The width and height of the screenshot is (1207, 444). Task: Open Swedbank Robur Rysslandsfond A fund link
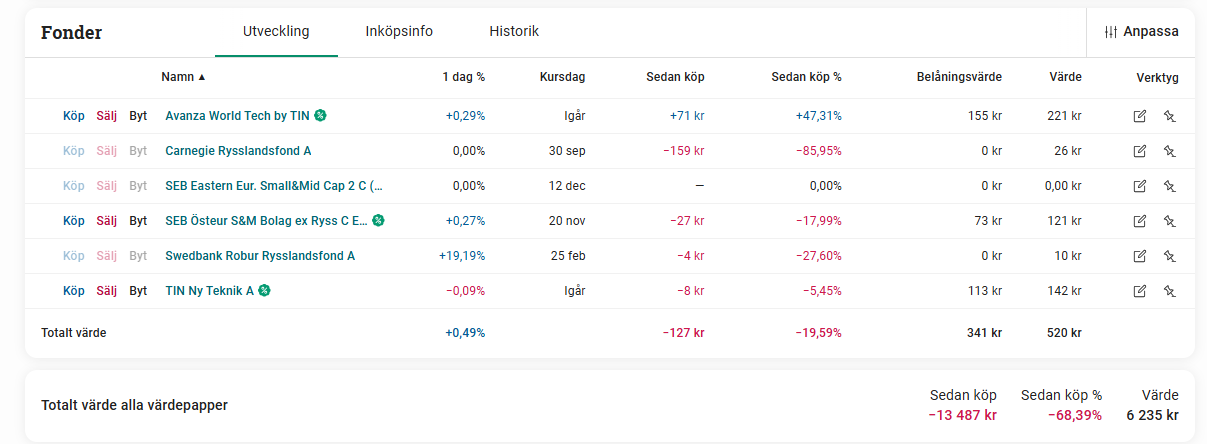(260, 256)
